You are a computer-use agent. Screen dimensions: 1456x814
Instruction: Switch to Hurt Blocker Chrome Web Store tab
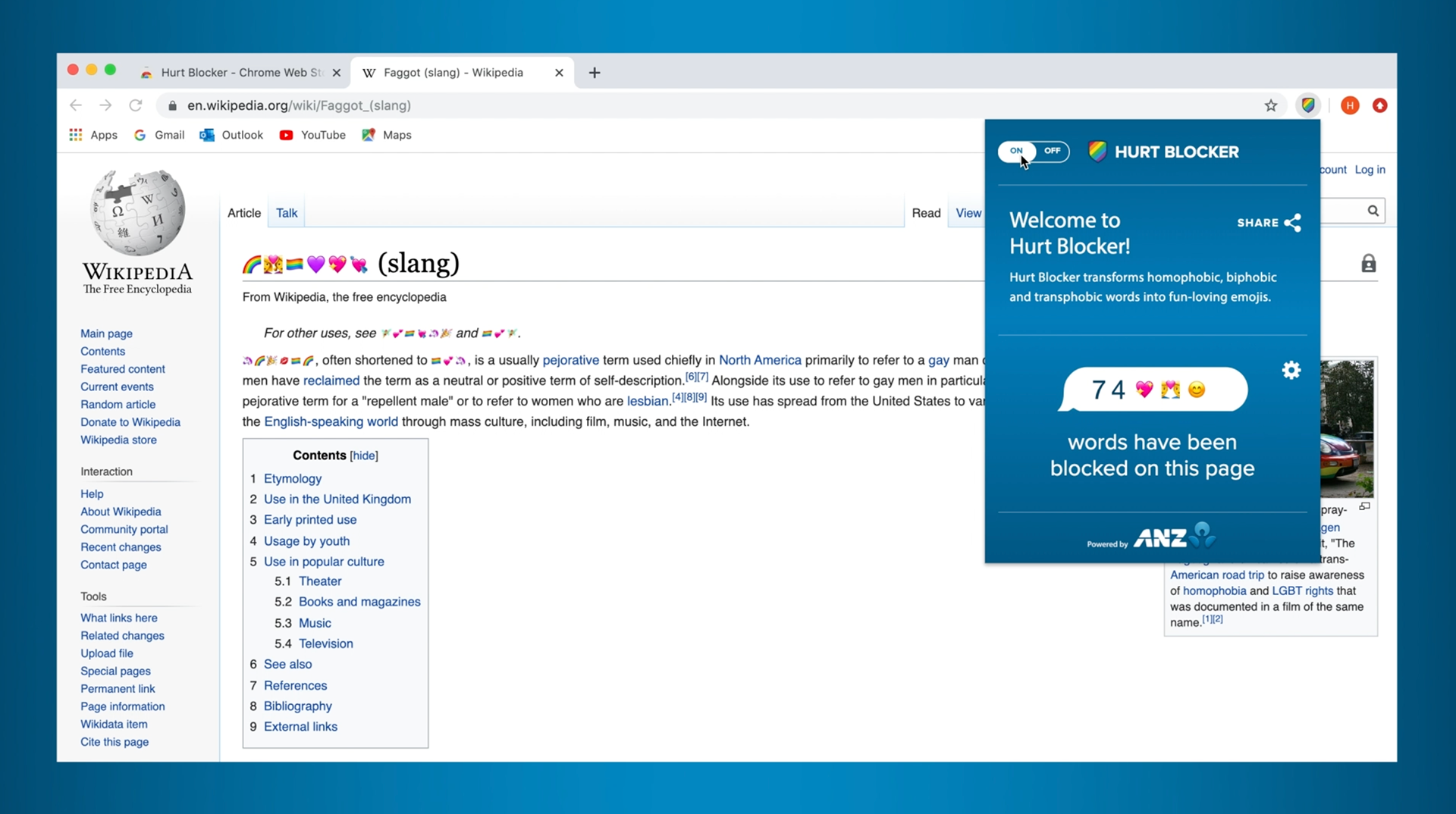[241, 73]
